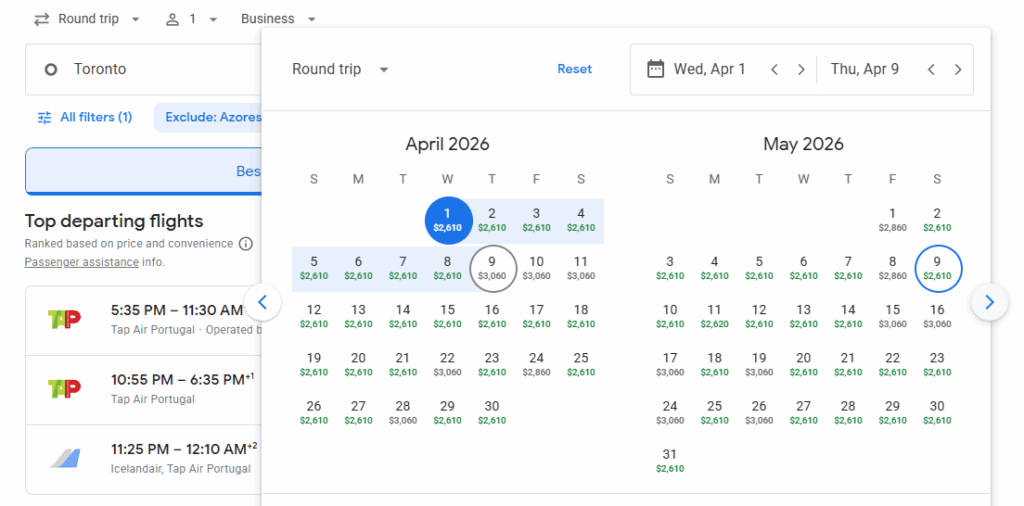Select April 16 in the calendar
The image size is (1024, 506).
coord(492,315)
